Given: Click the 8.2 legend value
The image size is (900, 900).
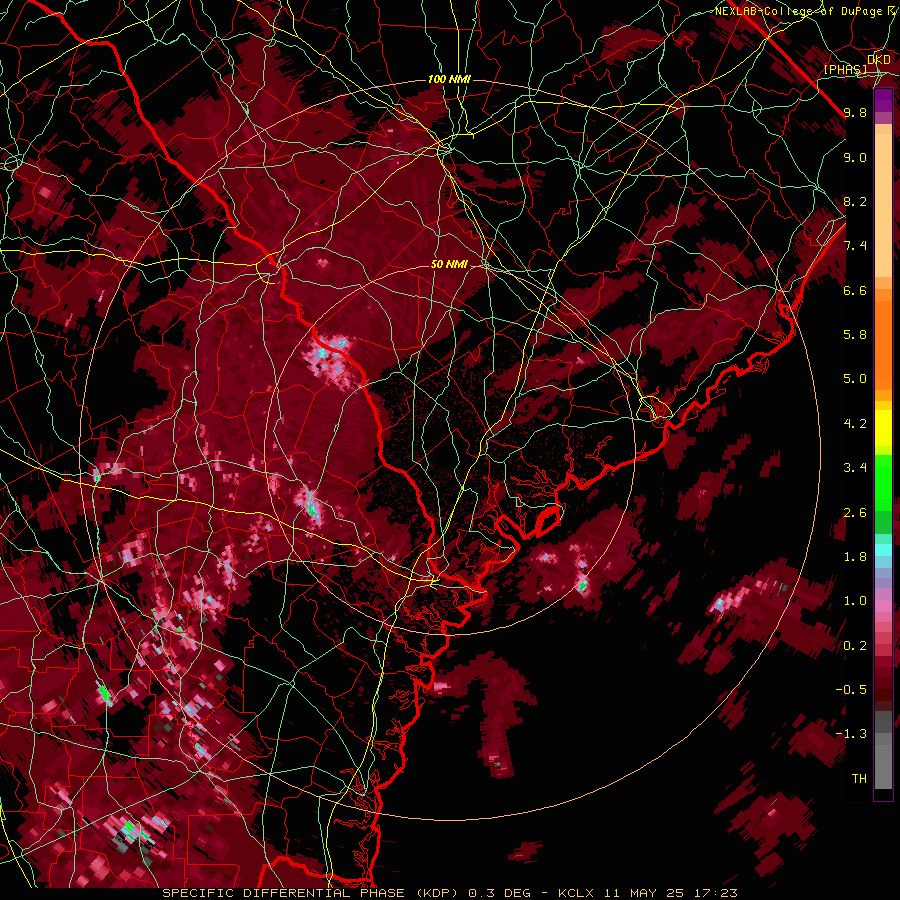Looking at the screenshot, I should pos(855,201).
